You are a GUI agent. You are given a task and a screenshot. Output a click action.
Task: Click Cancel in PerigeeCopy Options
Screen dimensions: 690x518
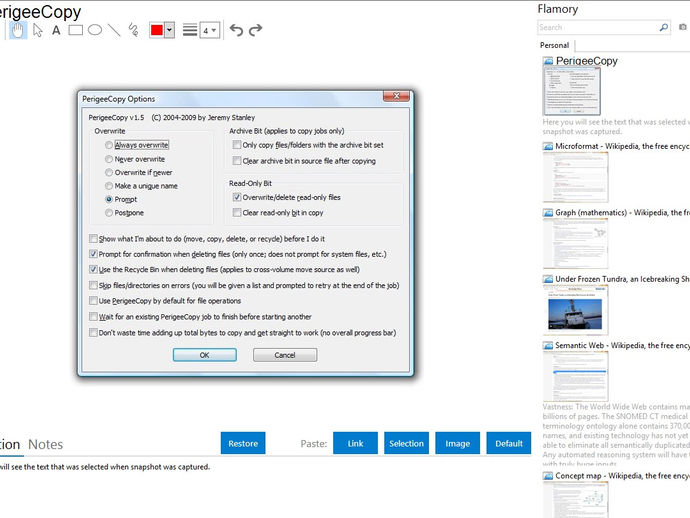285,355
